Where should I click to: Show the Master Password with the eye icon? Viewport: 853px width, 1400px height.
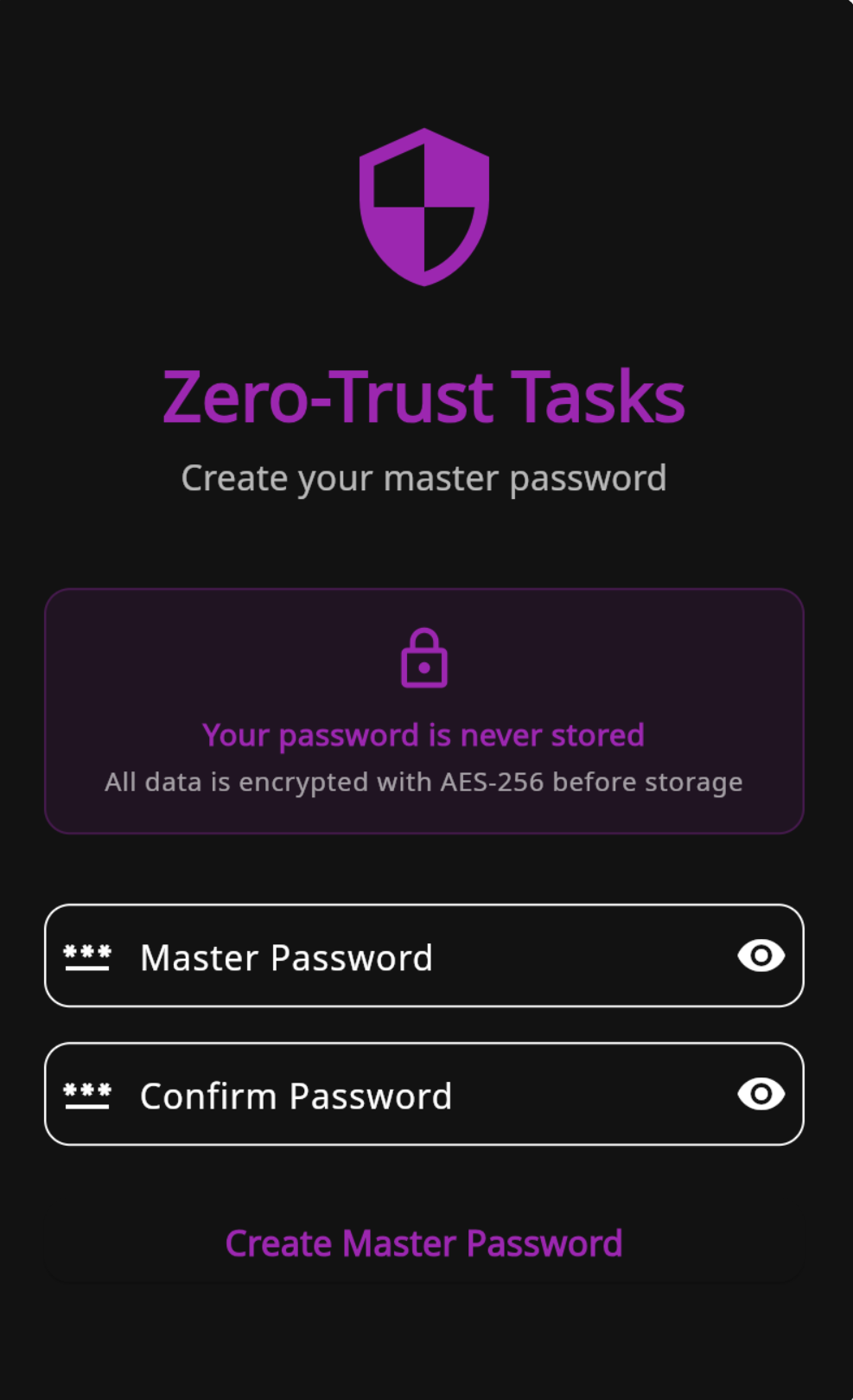[x=761, y=956]
